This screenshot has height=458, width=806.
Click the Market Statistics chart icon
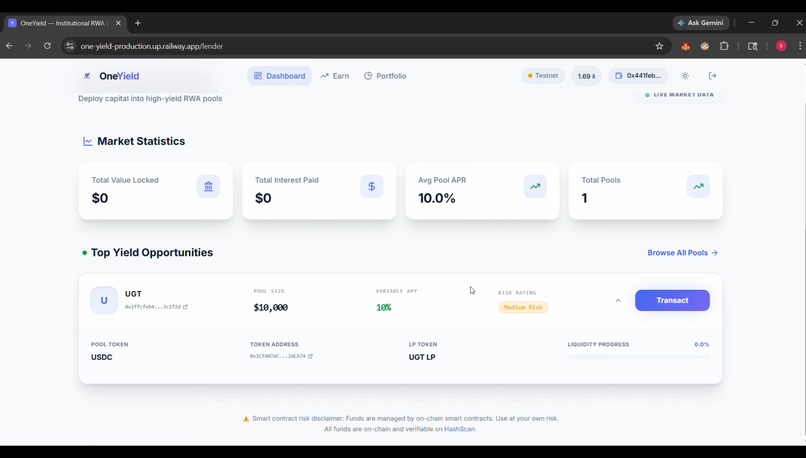[88, 141]
